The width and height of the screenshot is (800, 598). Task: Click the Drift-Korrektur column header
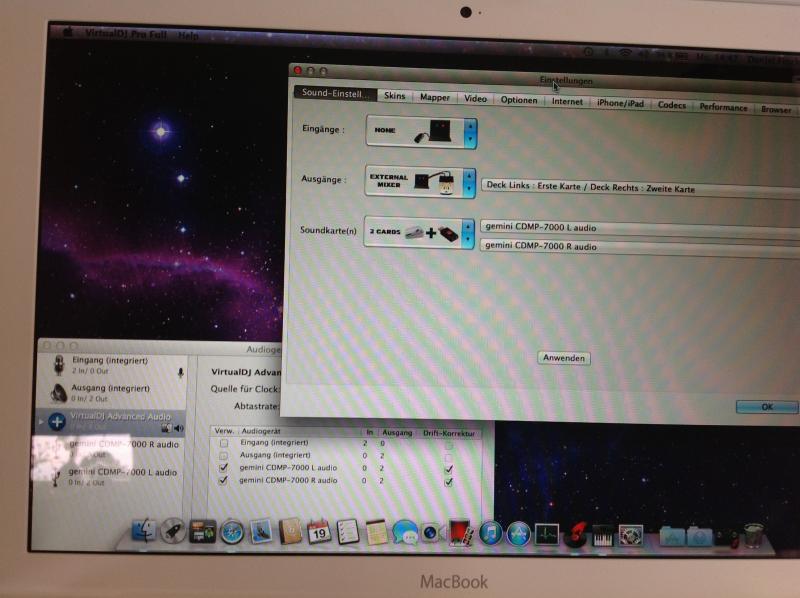[449, 434]
